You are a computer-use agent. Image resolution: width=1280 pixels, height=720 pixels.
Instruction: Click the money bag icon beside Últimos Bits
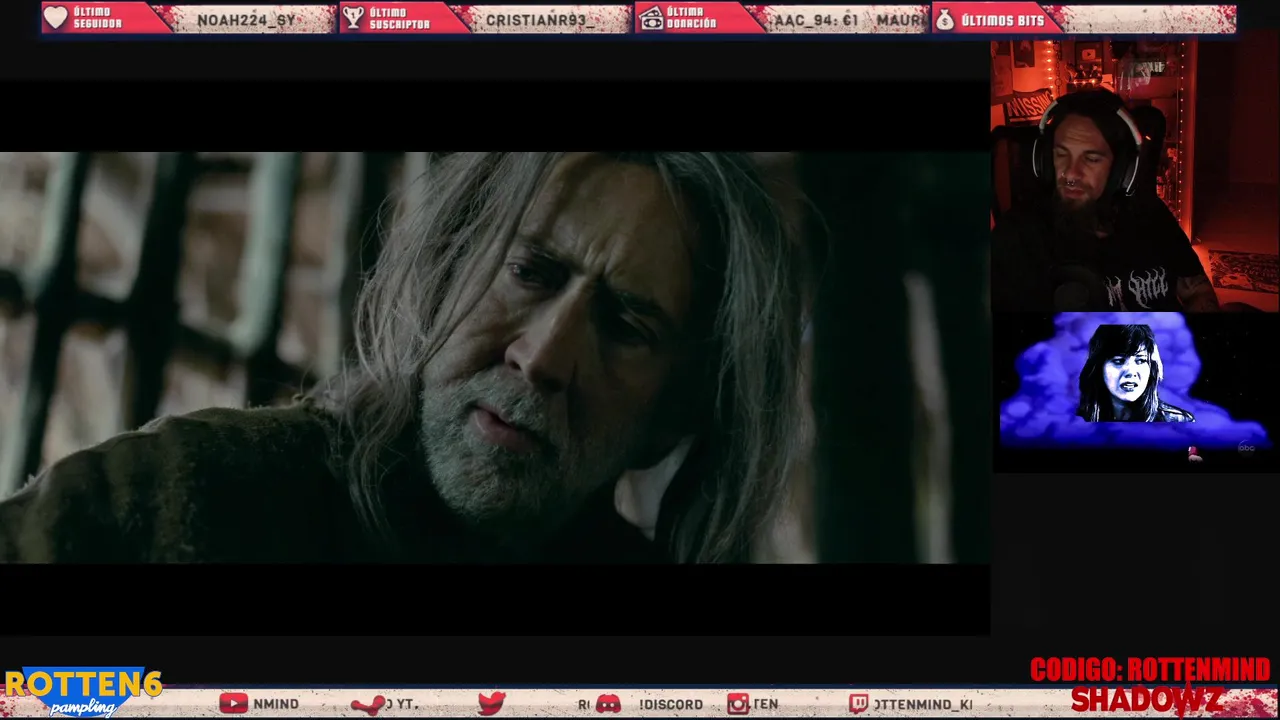tap(945, 18)
